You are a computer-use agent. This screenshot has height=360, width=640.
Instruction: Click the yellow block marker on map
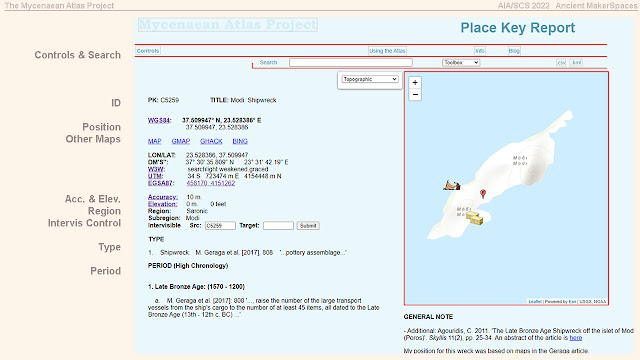(475, 218)
